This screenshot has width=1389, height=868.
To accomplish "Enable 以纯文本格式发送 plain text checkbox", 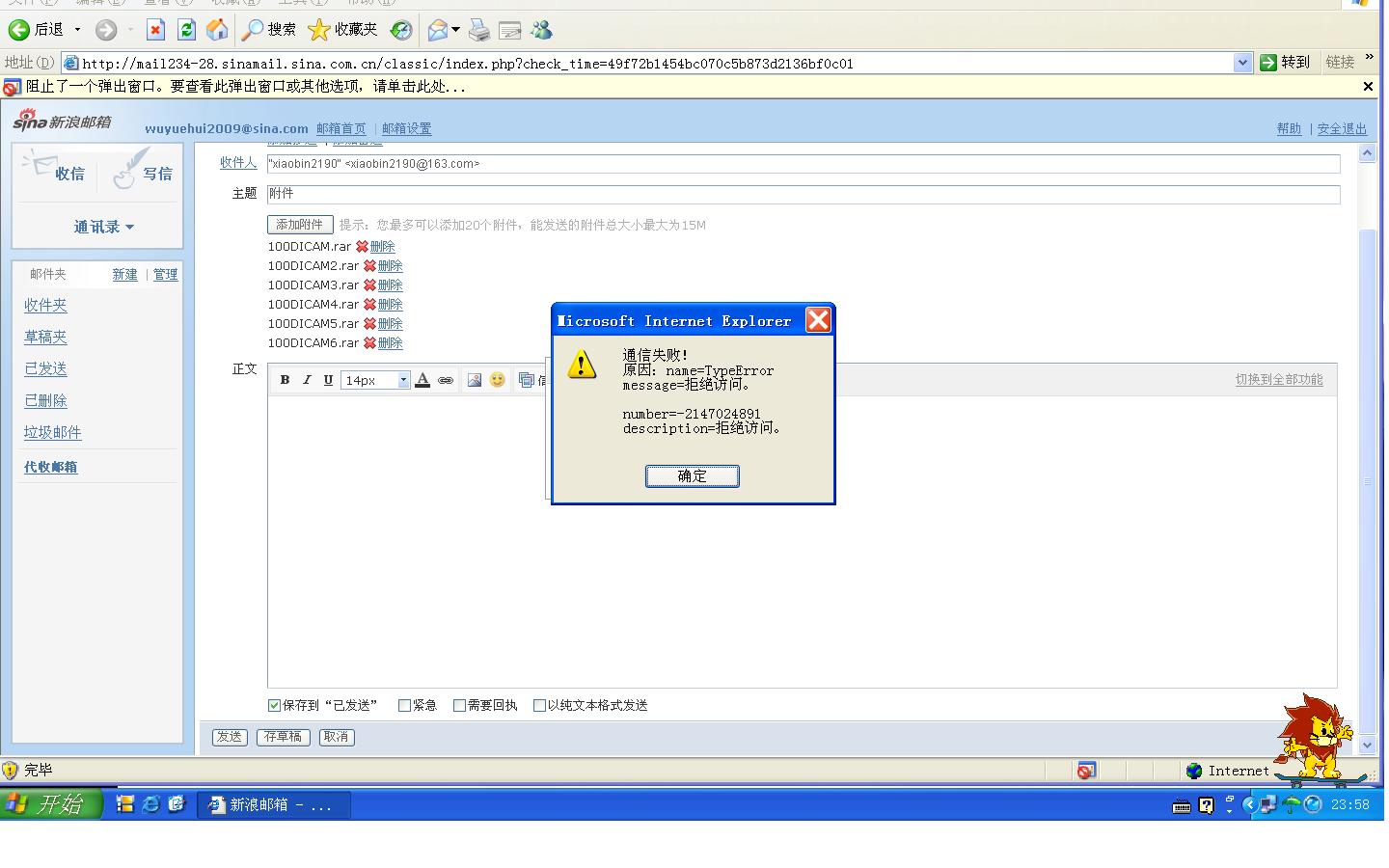I will pyautogui.click(x=539, y=706).
